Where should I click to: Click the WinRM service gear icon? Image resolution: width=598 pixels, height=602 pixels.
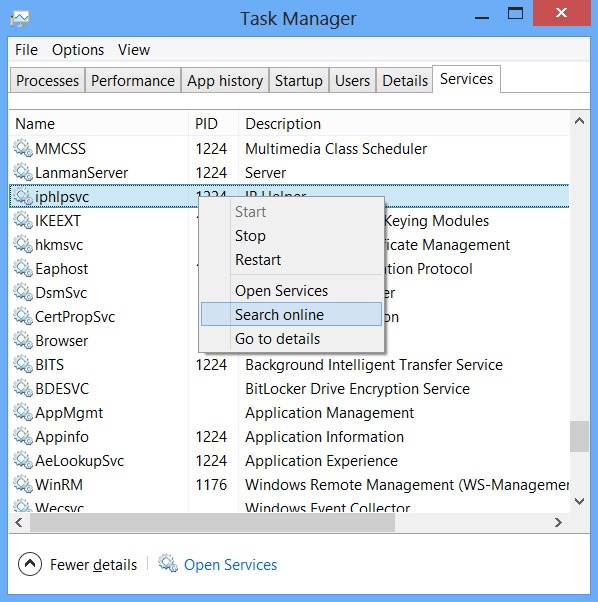(23, 485)
